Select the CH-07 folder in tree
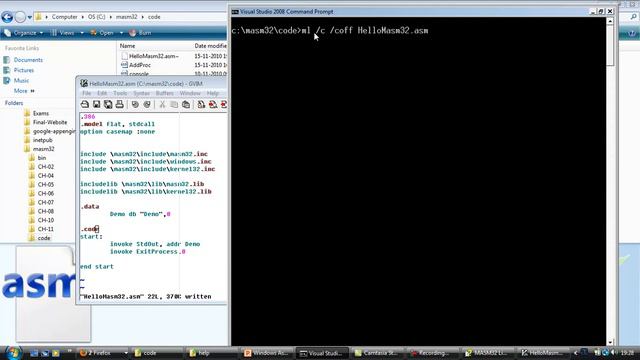 pyautogui.click(x=45, y=202)
